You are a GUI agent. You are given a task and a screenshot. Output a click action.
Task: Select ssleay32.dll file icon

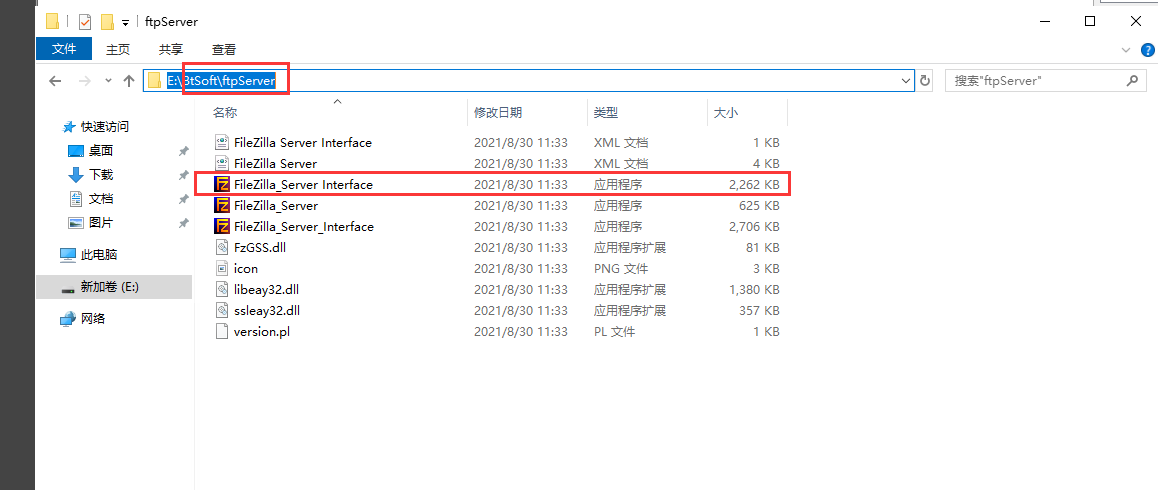click(x=222, y=310)
